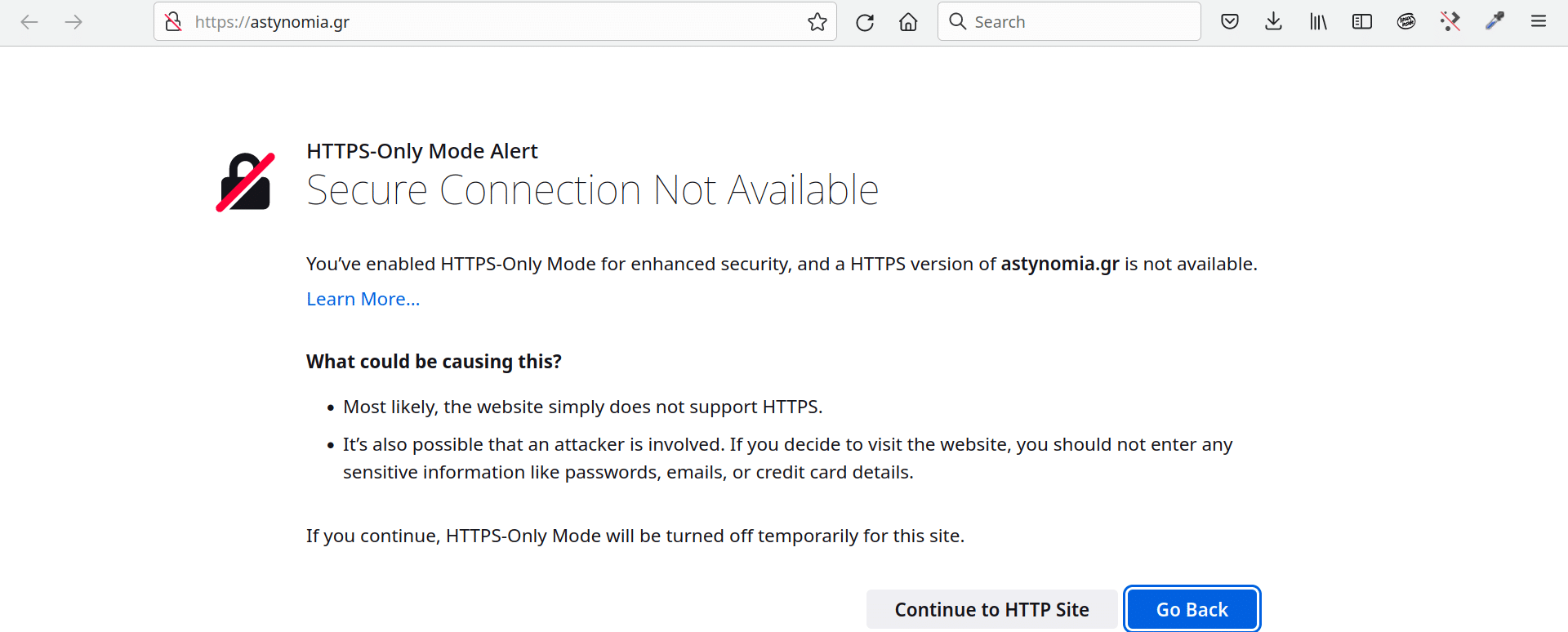Click the address bar URL field
Screen dimensions: 1568x632
click(495, 22)
